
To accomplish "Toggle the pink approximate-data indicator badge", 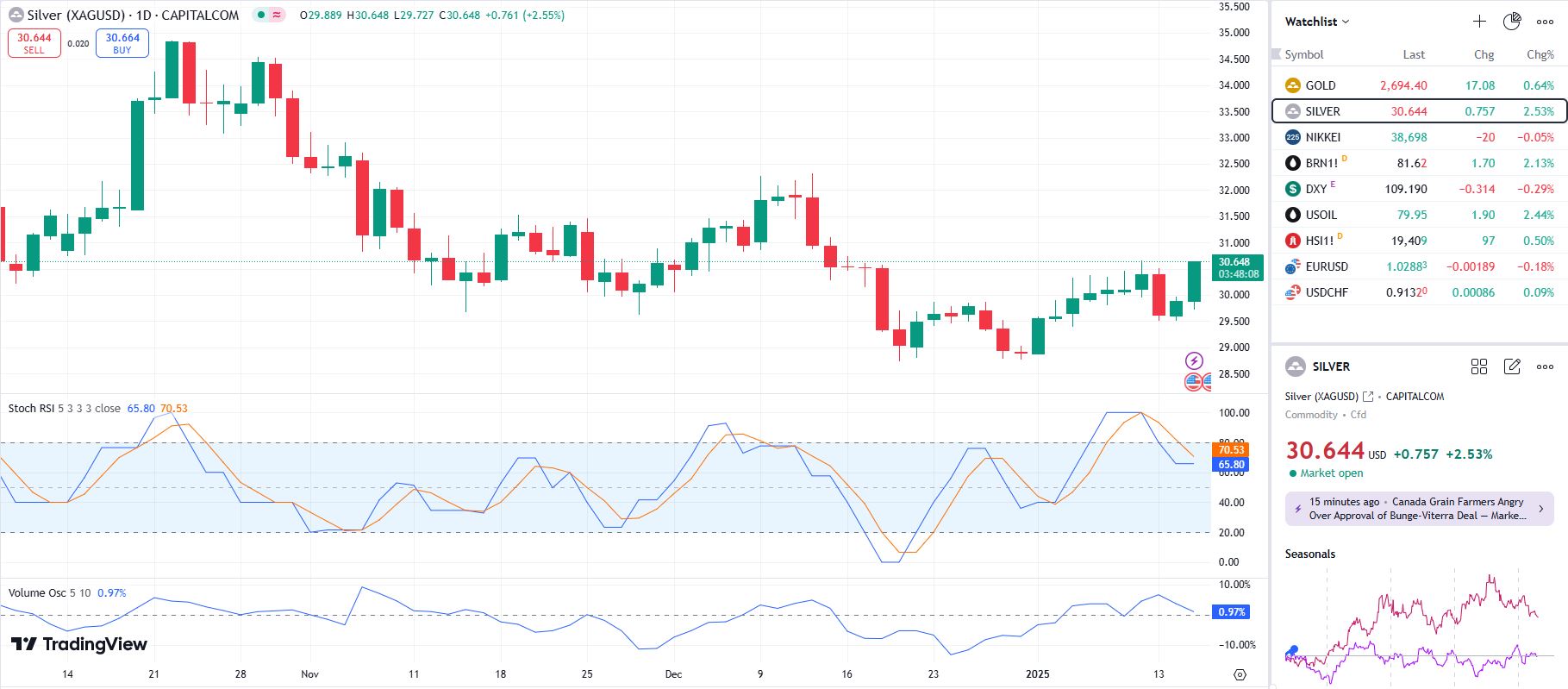I will pos(277,16).
